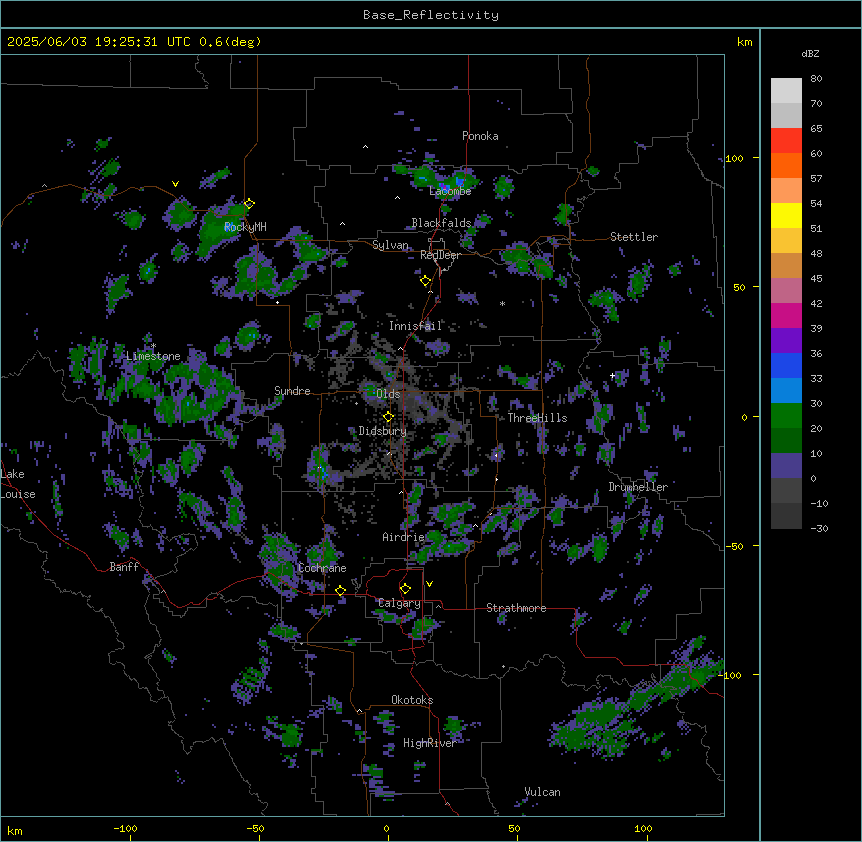862x842 pixels.
Task: Click the Lake Louise label at left edge
Action: 18,484
